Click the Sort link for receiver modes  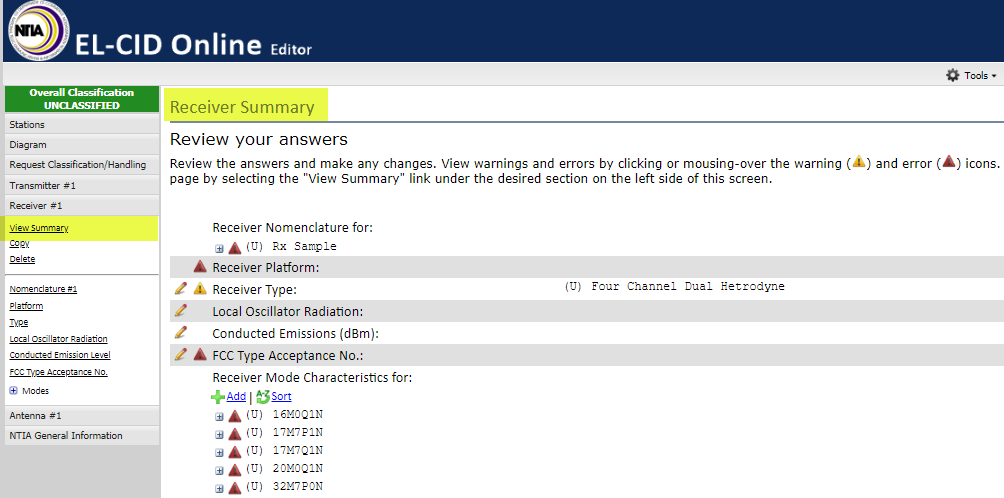(281, 397)
